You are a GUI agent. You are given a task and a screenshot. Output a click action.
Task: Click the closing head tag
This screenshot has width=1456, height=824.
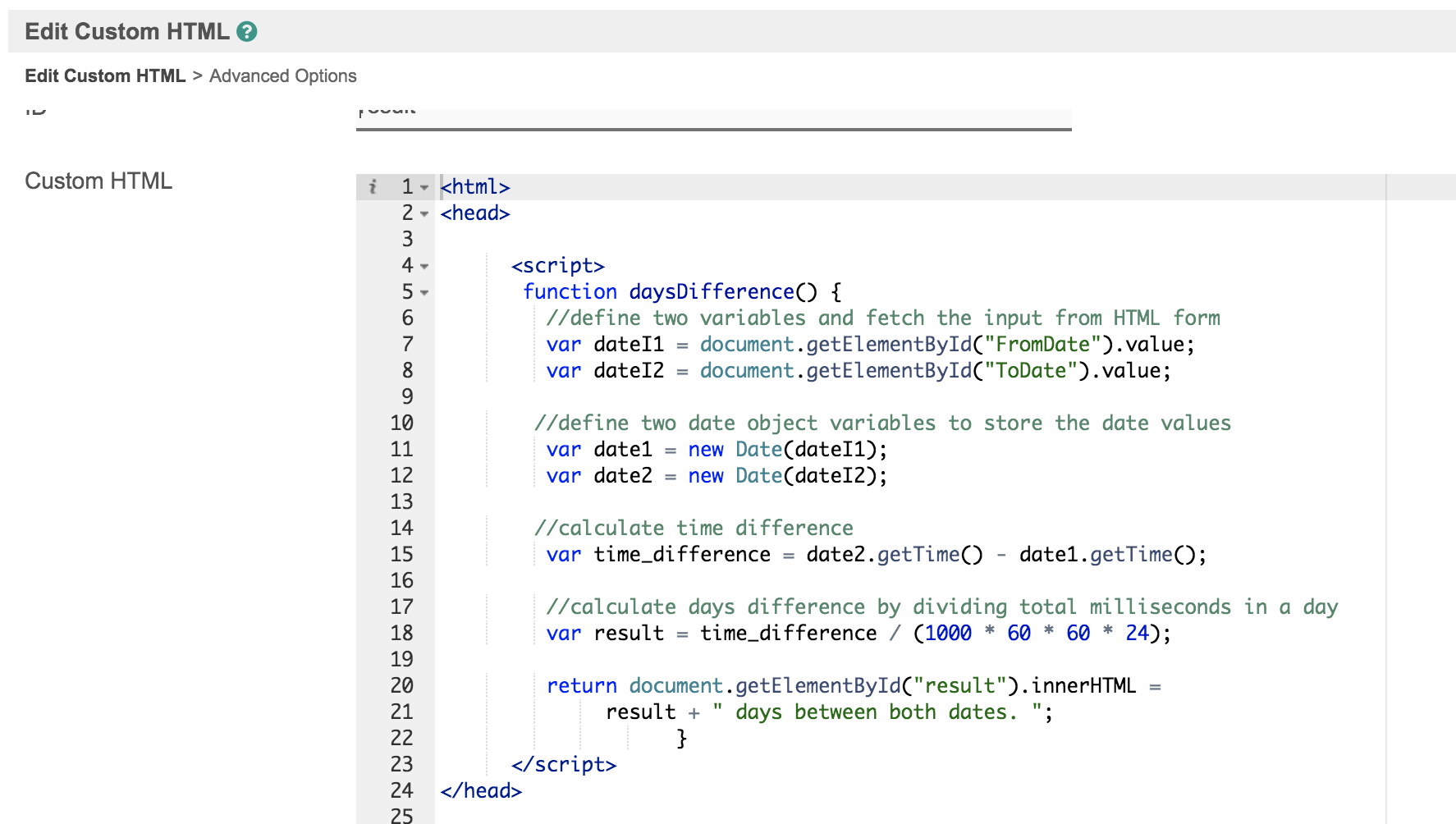[x=481, y=791]
